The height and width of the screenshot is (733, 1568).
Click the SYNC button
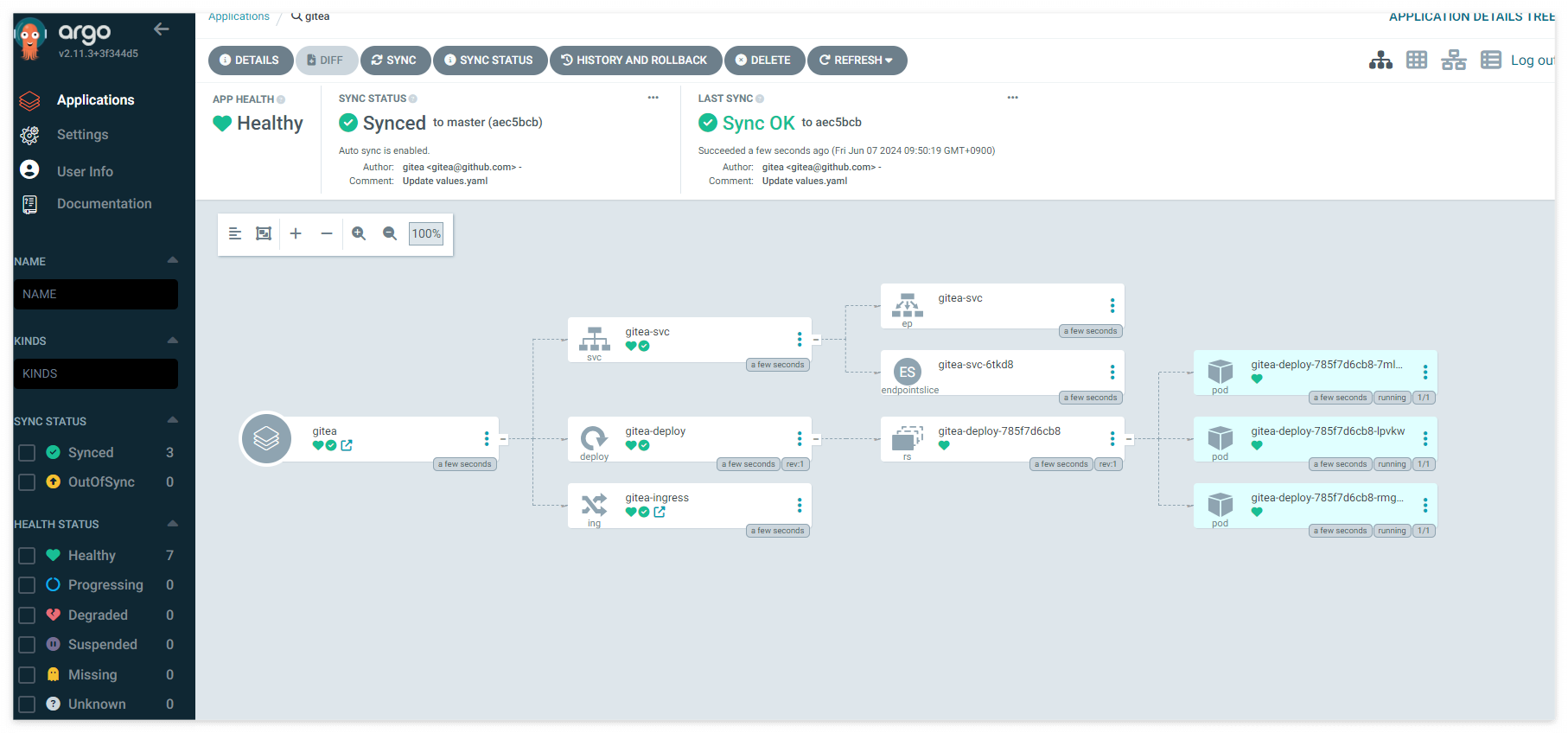[394, 61]
